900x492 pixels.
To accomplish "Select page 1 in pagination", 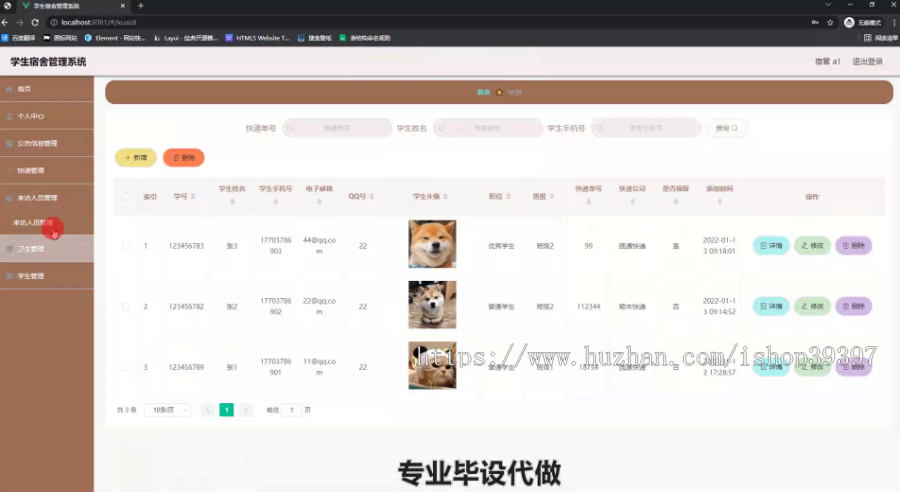I will click(227, 410).
